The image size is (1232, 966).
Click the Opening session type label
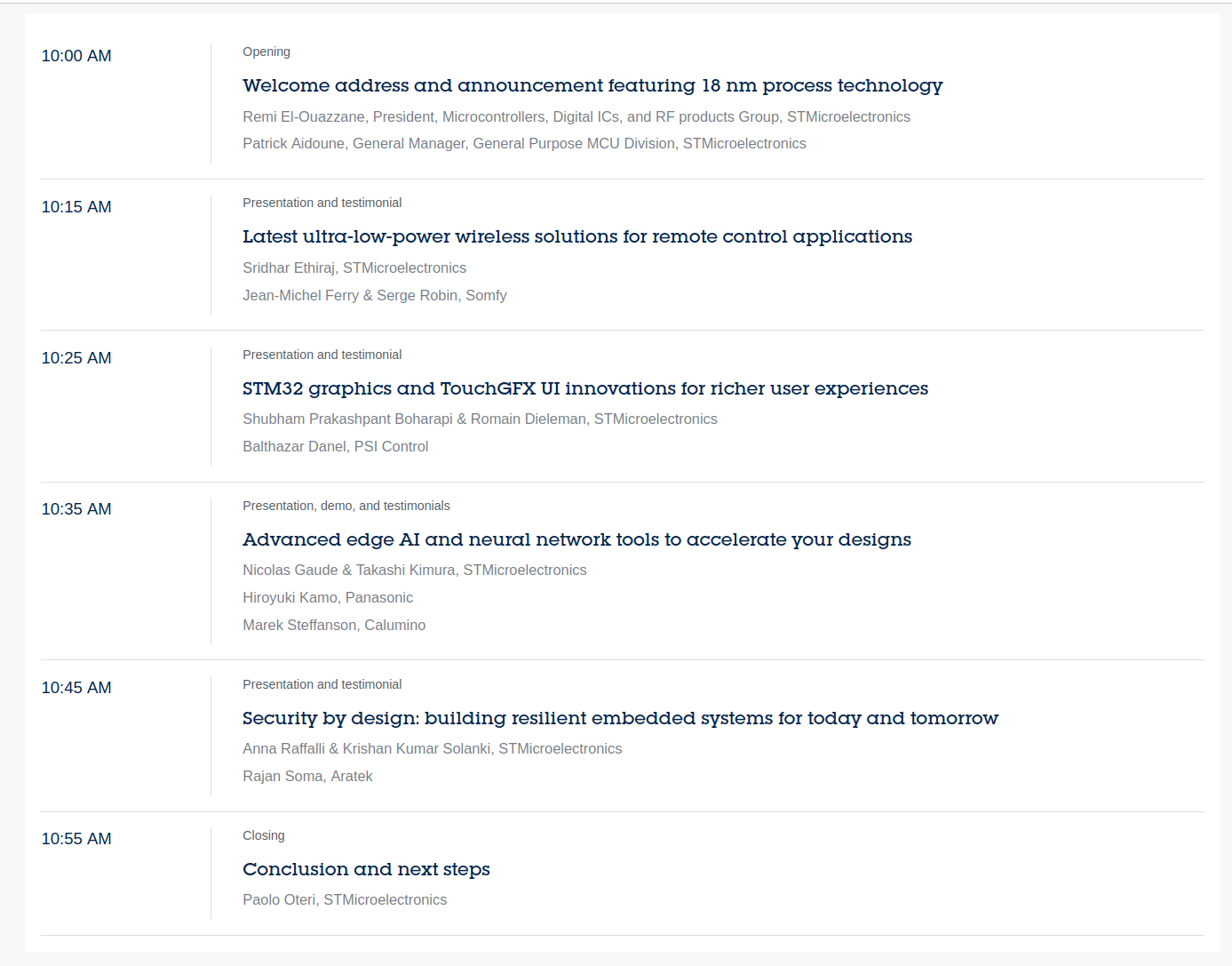[x=266, y=52]
